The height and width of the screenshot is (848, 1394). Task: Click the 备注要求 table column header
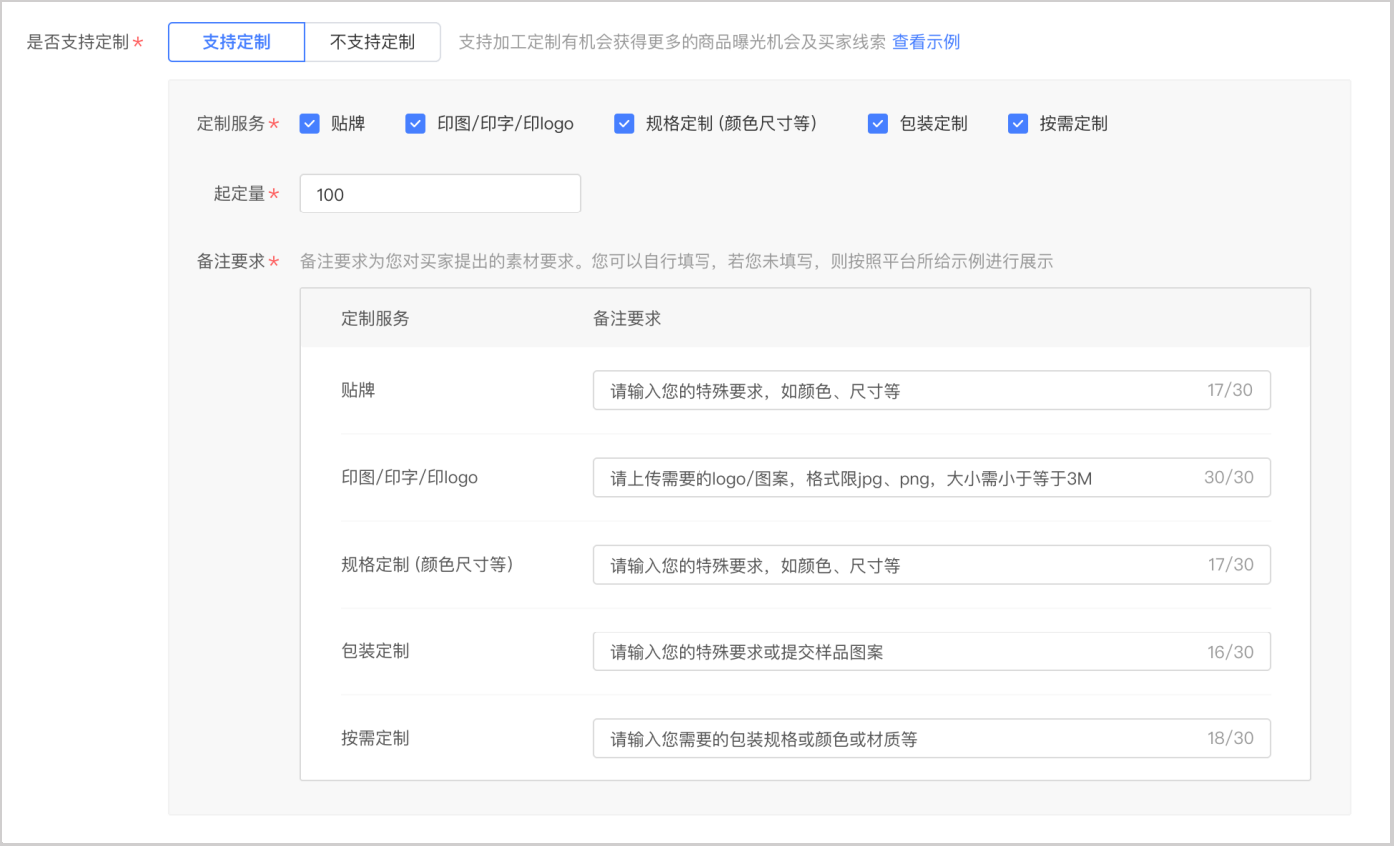point(627,319)
